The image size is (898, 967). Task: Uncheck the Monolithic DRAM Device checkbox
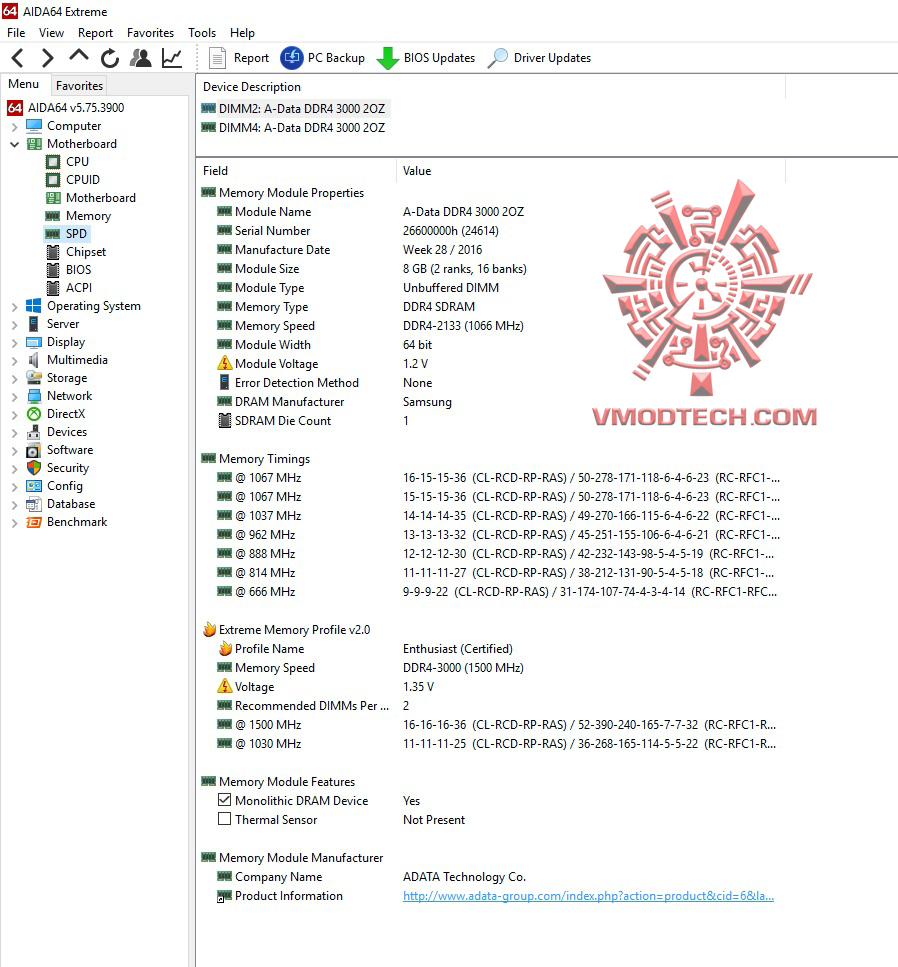click(225, 800)
